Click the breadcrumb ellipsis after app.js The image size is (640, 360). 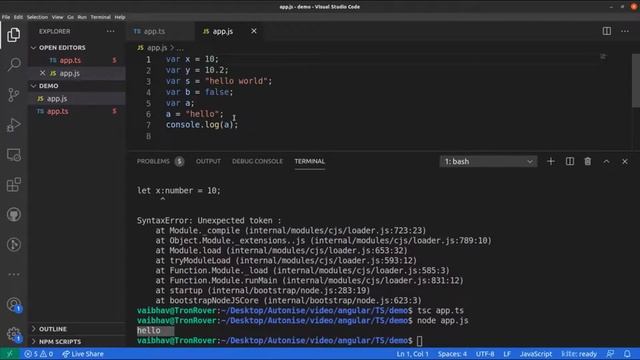point(180,48)
